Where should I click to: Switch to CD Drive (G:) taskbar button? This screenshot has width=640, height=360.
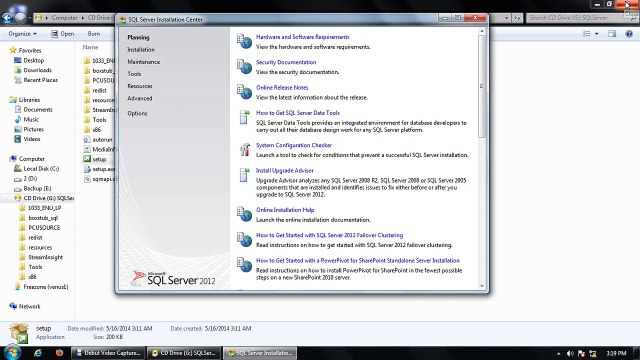click(184, 353)
